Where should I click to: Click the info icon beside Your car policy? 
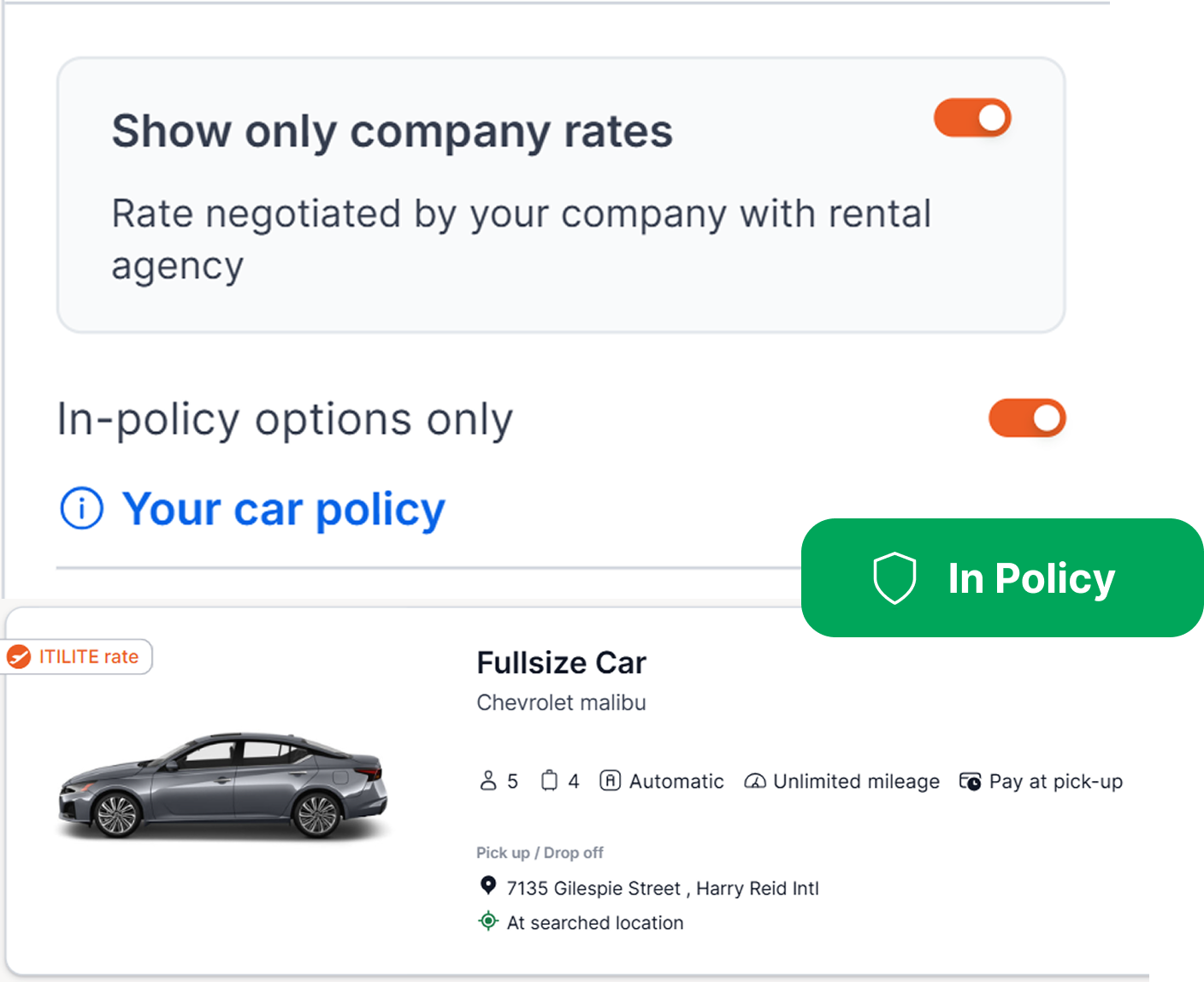point(82,509)
